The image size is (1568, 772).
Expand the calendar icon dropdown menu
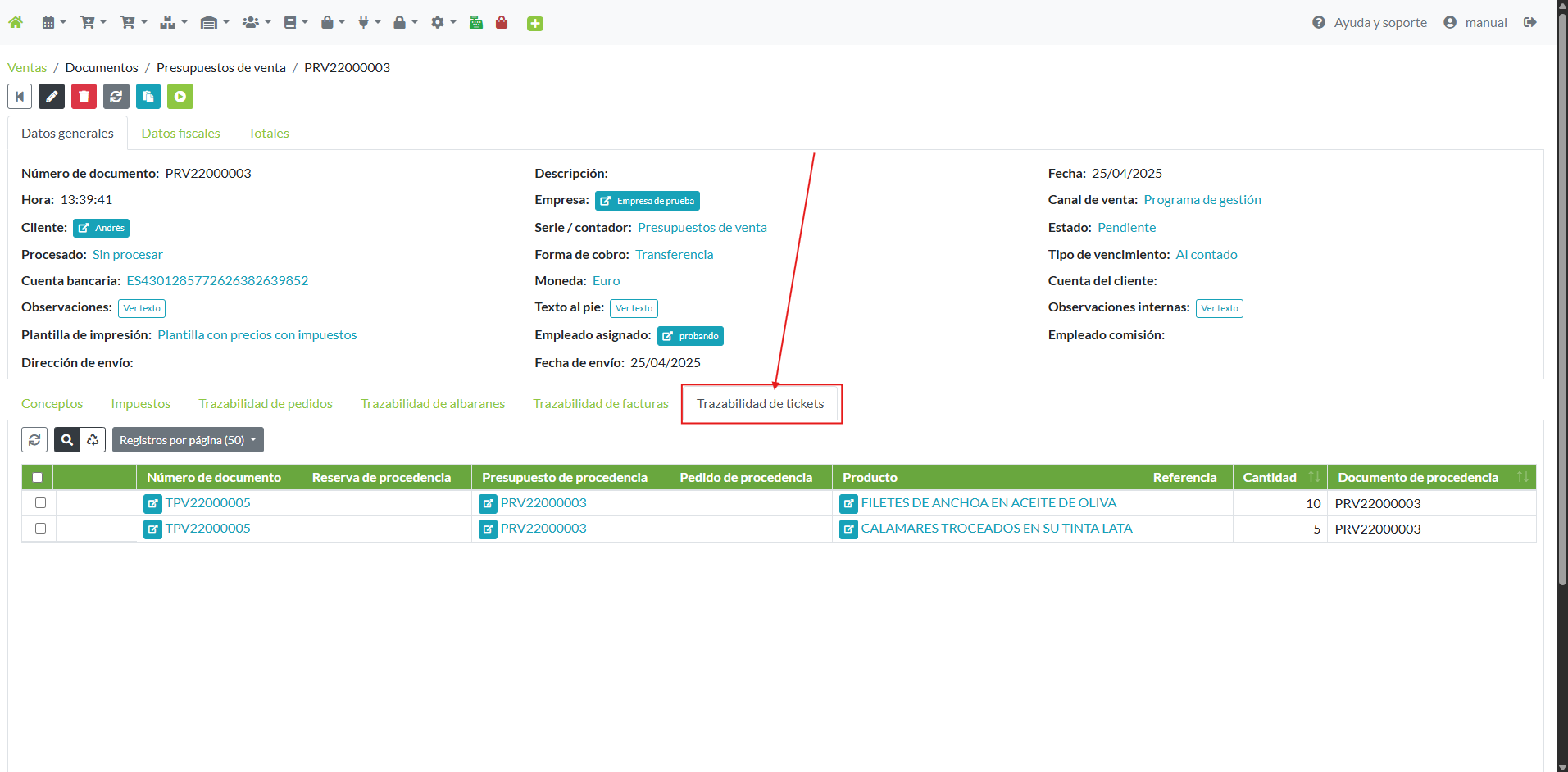(x=53, y=23)
